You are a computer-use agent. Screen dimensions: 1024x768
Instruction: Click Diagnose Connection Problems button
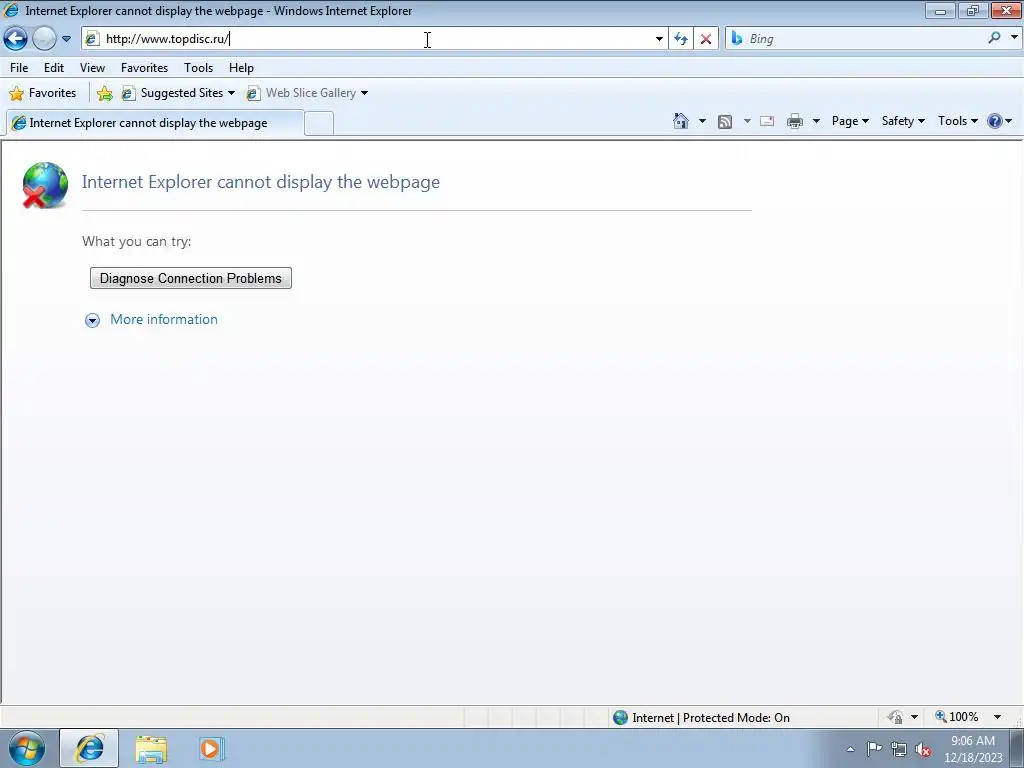tap(191, 278)
